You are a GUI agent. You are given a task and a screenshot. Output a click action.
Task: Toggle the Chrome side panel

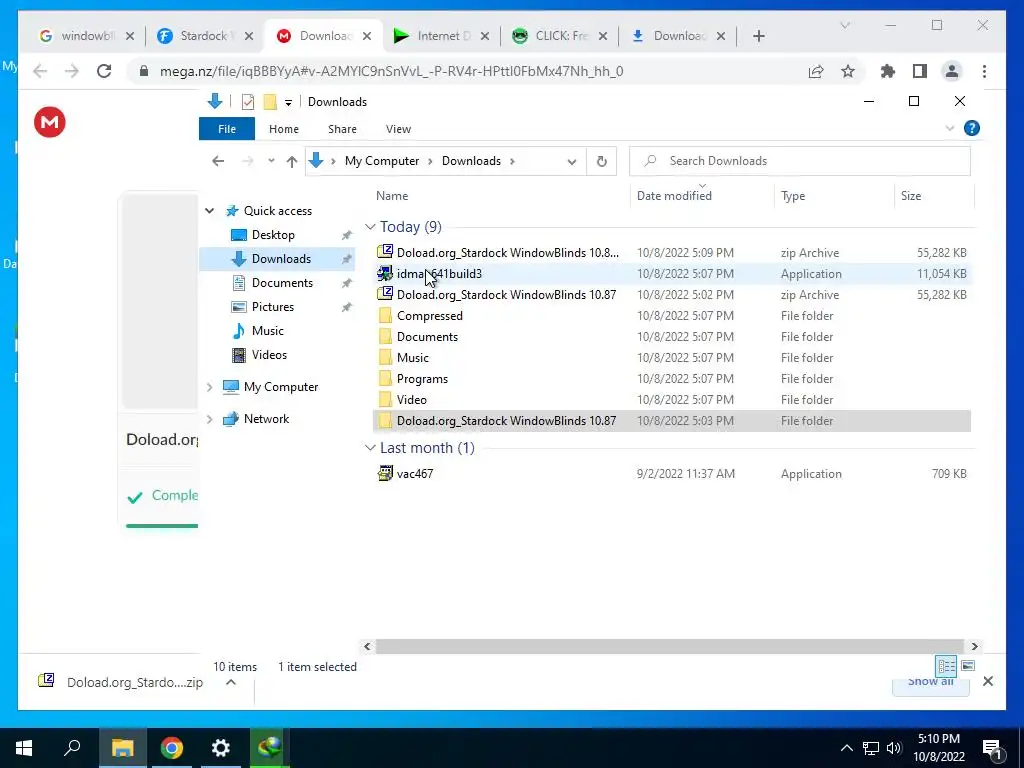tap(920, 71)
